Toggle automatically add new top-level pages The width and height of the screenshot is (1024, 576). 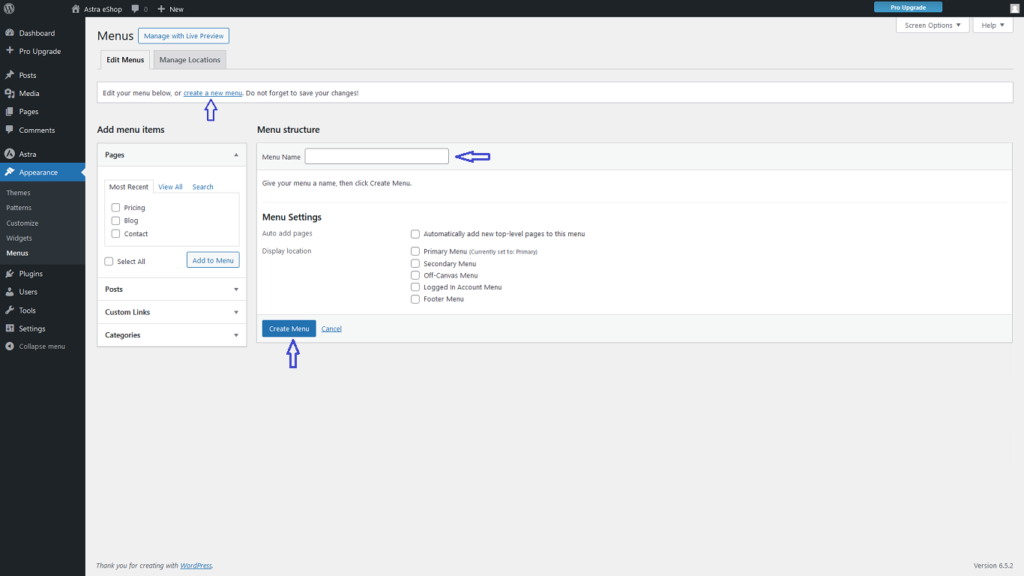(x=415, y=234)
